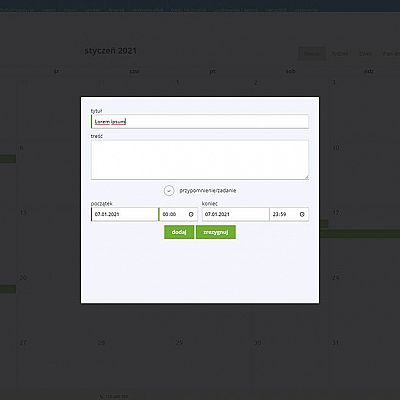400x400 pixels.
Task: Select the początek time field 00:00
Action: click(178, 214)
